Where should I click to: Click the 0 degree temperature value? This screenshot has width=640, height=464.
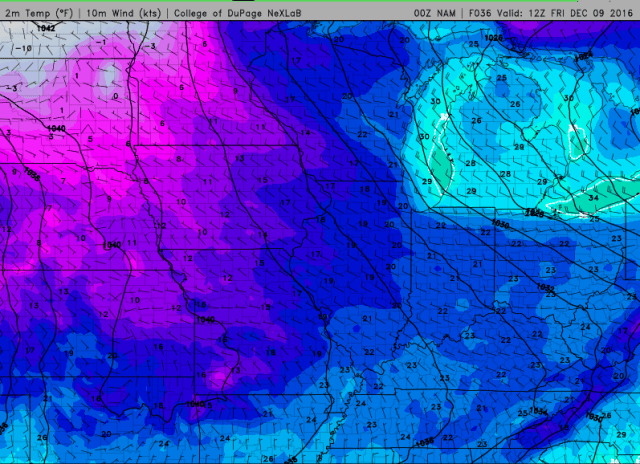116,96
